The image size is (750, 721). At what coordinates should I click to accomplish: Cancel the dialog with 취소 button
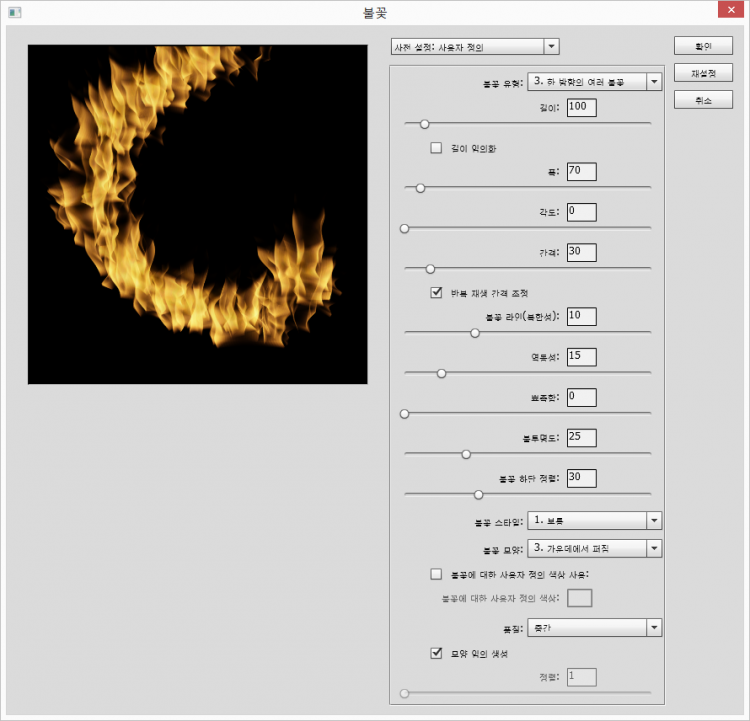point(703,101)
